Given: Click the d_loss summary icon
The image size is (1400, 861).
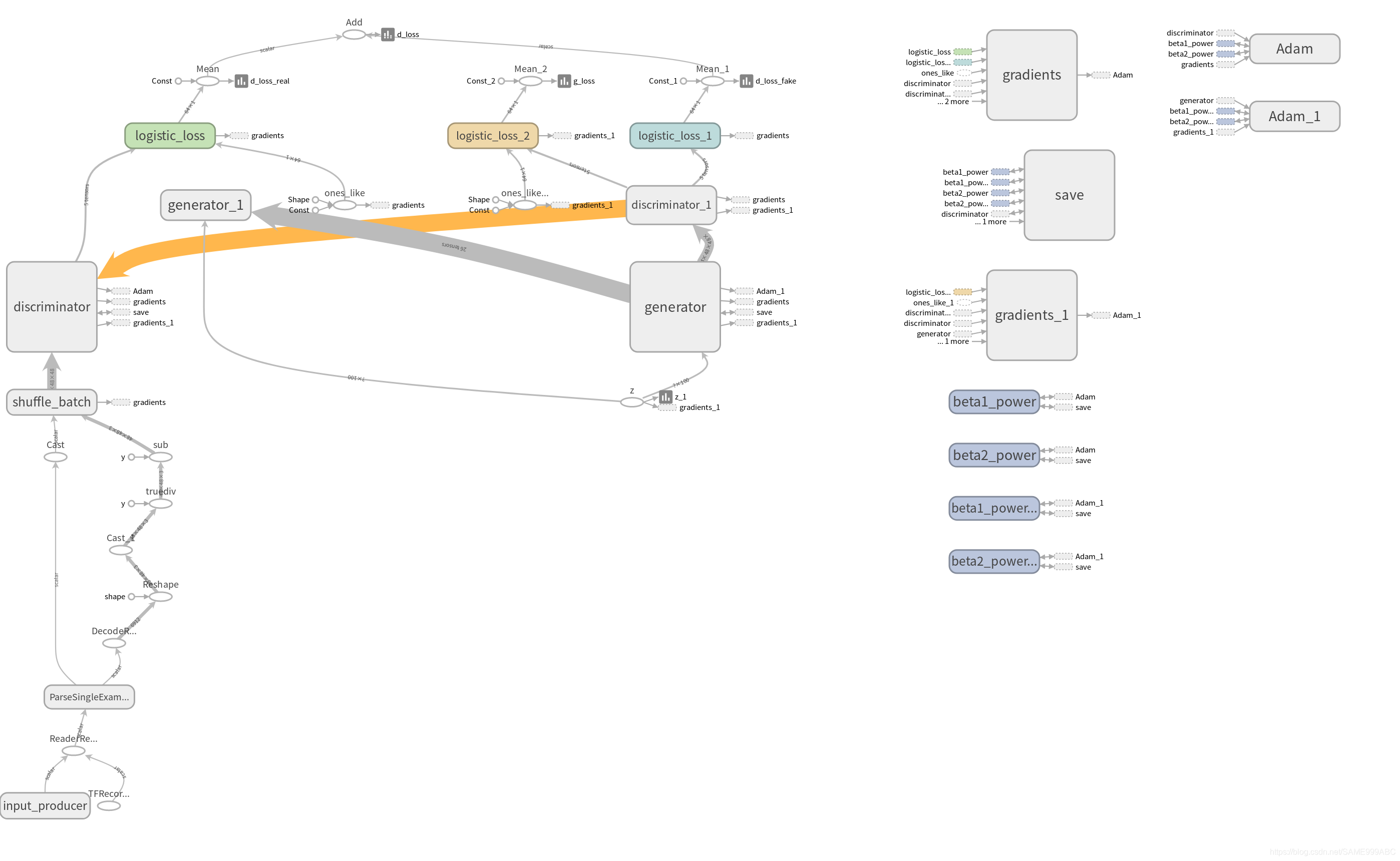Looking at the screenshot, I should [388, 35].
